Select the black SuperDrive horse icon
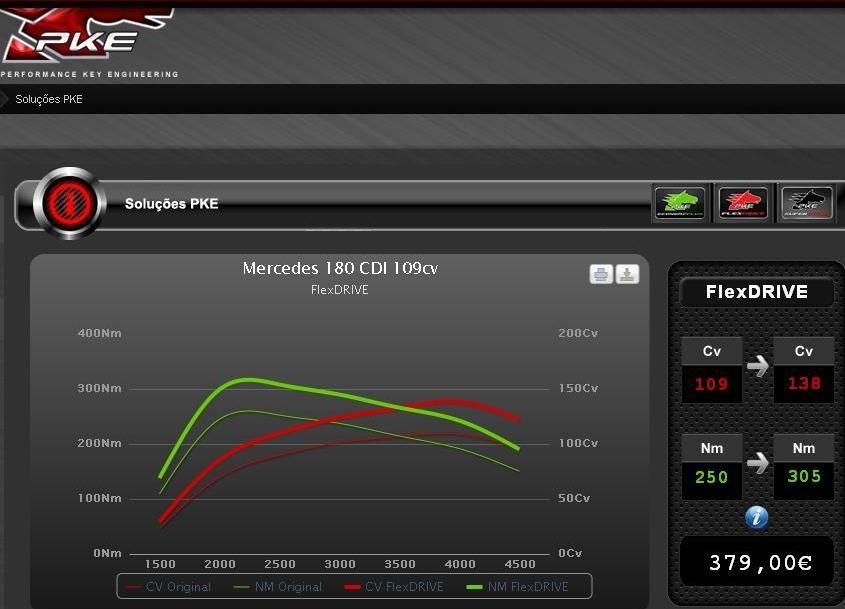The image size is (845, 609). point(807,203)
